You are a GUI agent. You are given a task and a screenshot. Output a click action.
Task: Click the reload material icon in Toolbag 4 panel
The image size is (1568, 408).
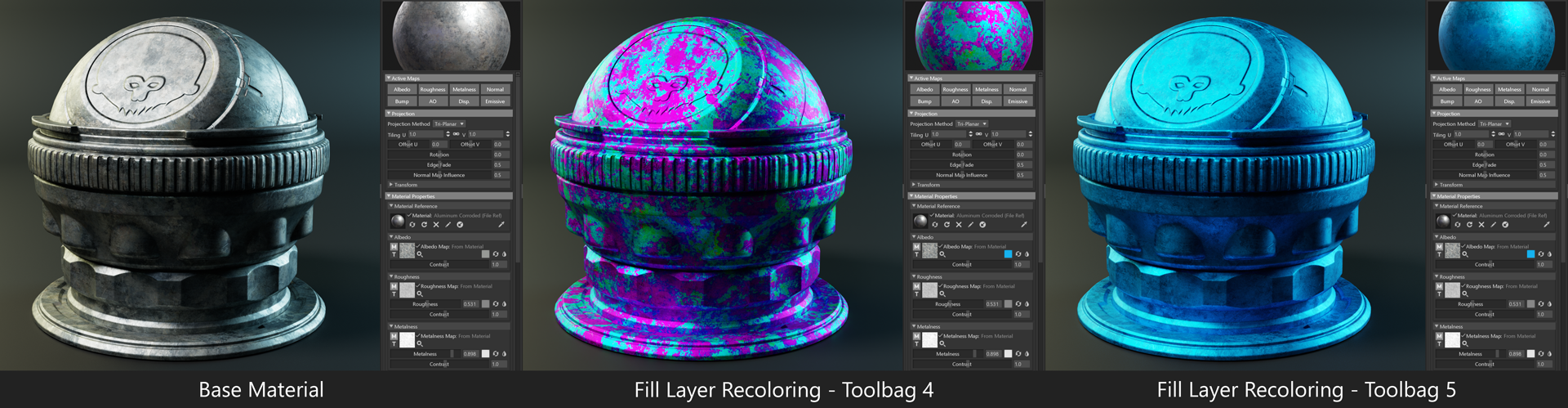pos(947,224)
